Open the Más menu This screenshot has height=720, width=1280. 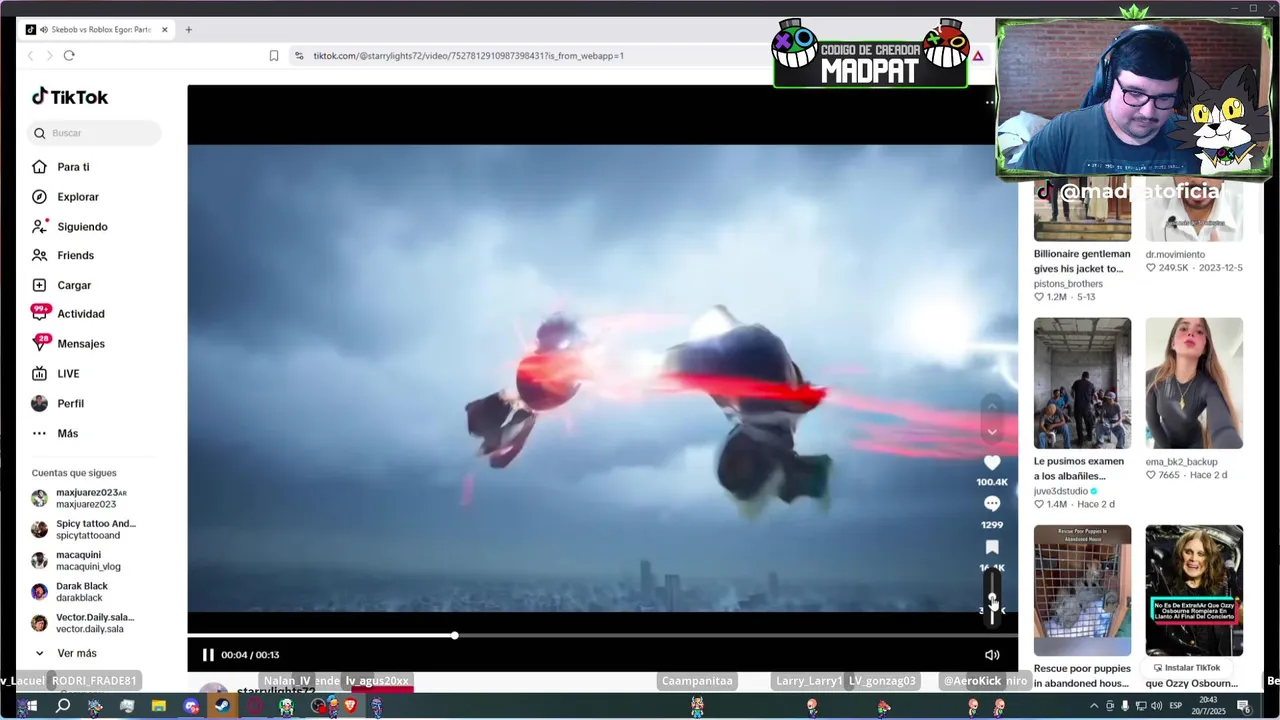click(x=67, y=434)
